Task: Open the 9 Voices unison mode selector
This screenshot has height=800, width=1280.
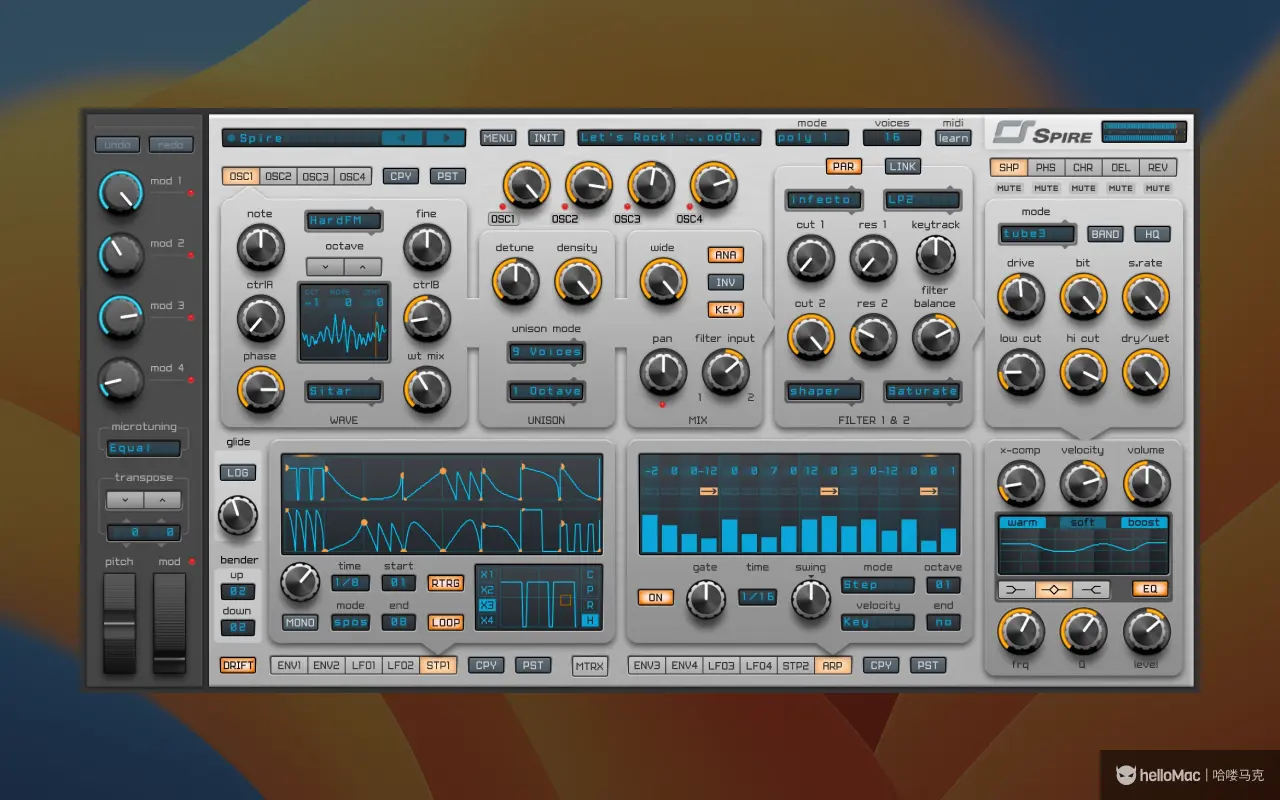Action: point(545,352)
